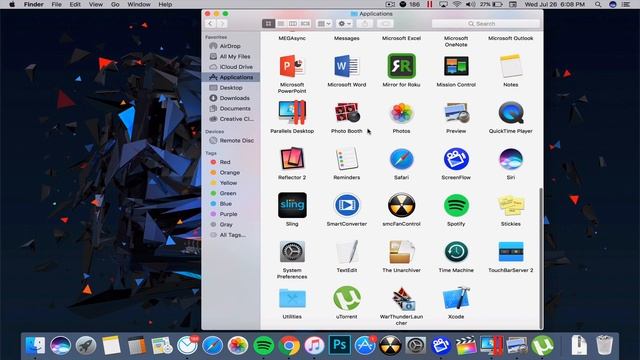Open Photoshop from the Dock
The height and width of the screenshot is (360, 640).
[x=340, y=345]
